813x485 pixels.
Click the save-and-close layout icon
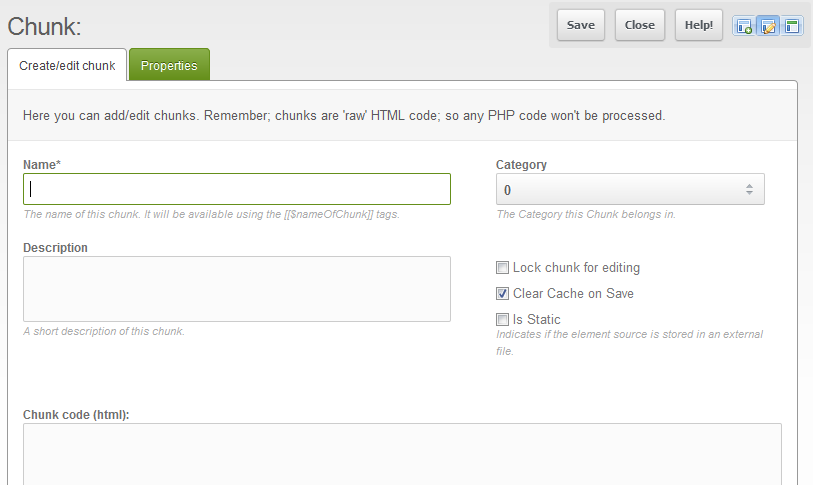[x=792, y=26]
